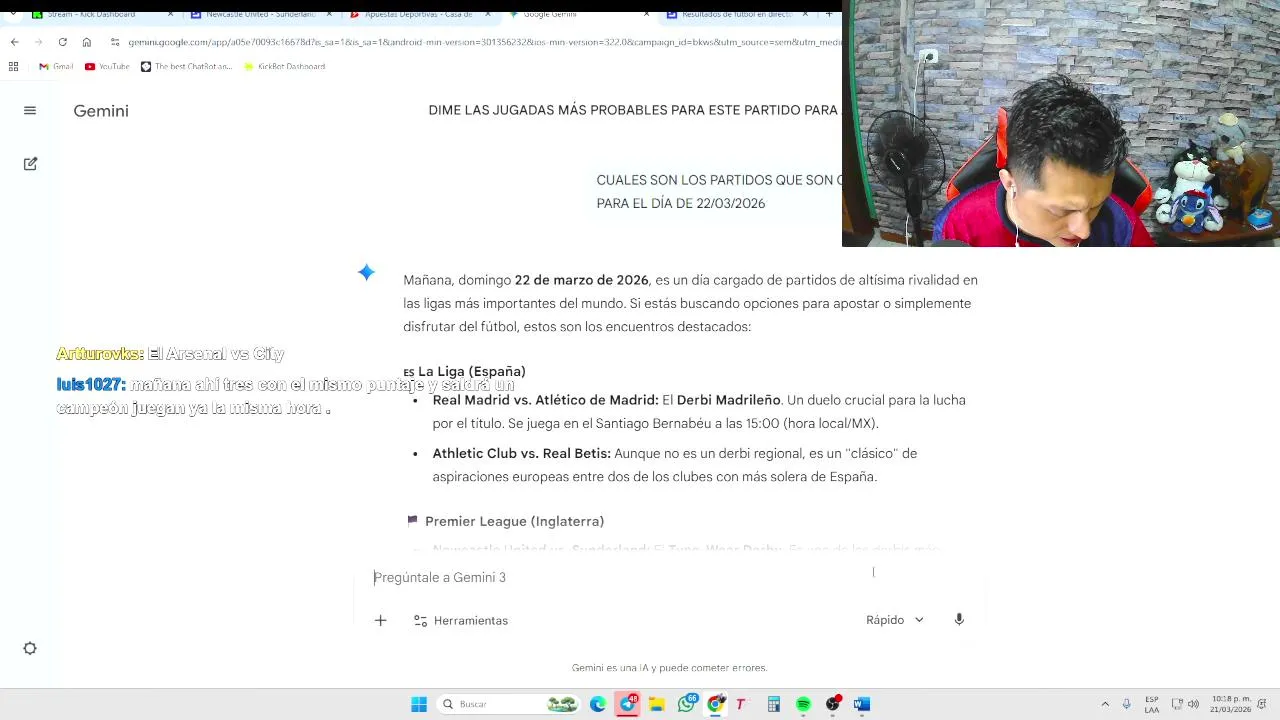Start a new chat with the edit icon
Image resolution: width=1280 pixels, height=720 pixels.
(30, 163)
